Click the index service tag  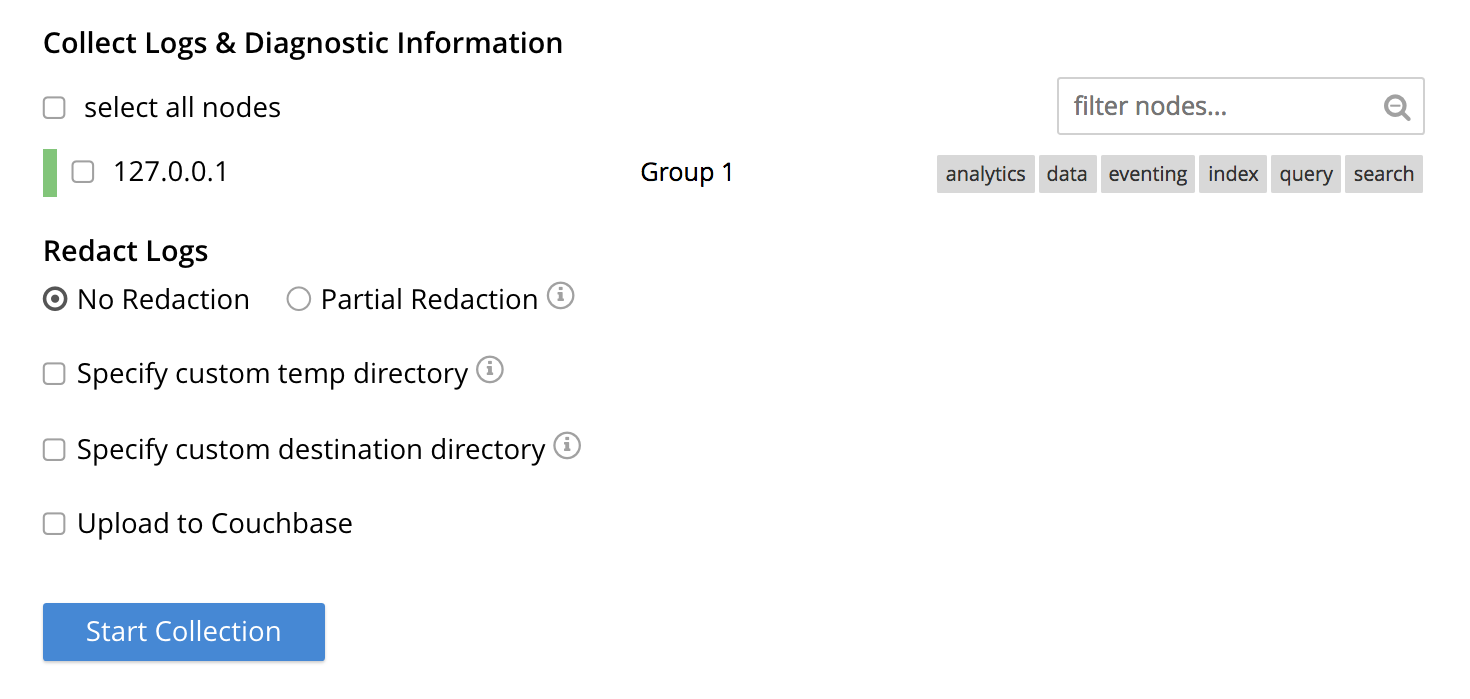1233,174
